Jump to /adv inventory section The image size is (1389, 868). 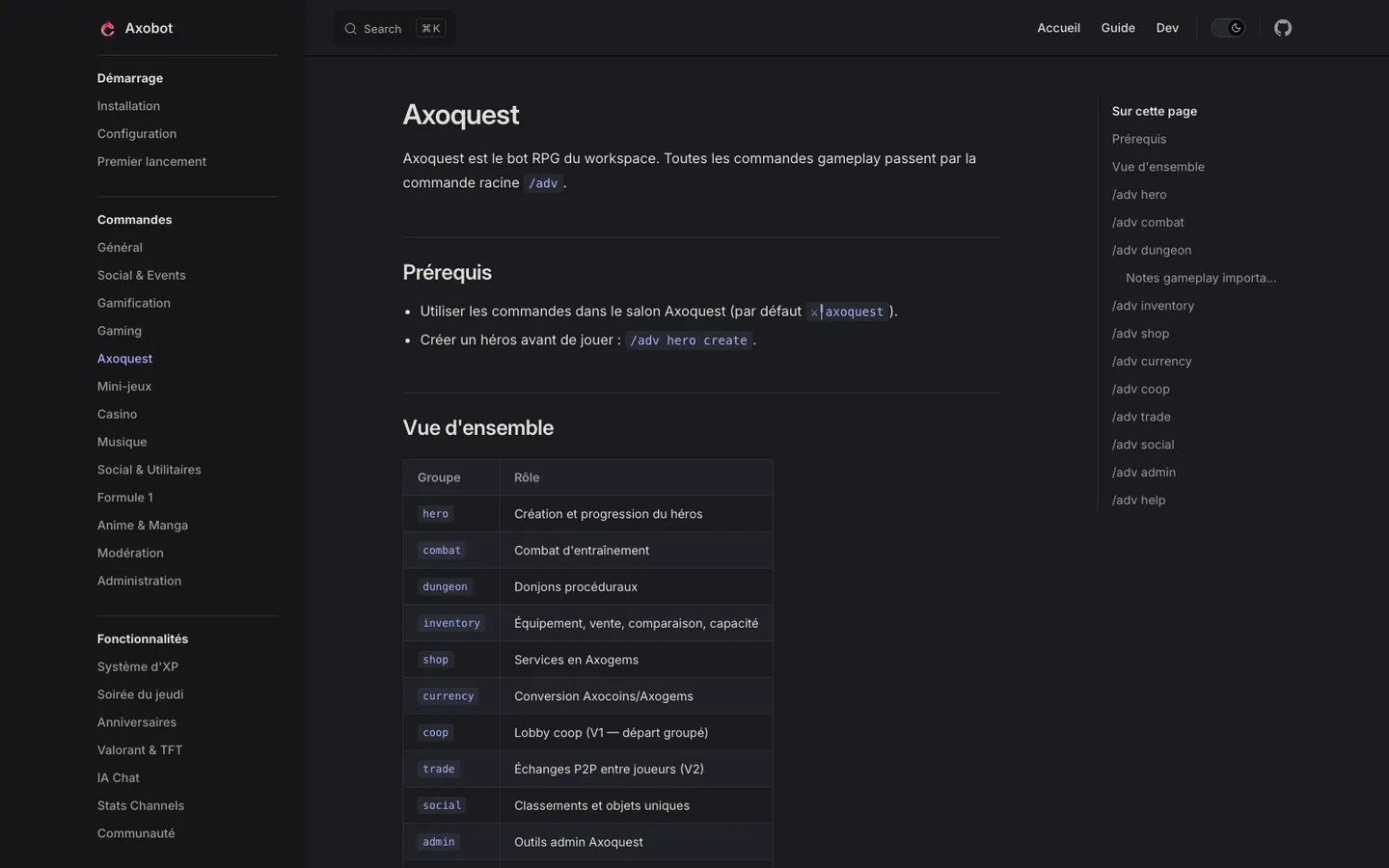point(1154,306)
